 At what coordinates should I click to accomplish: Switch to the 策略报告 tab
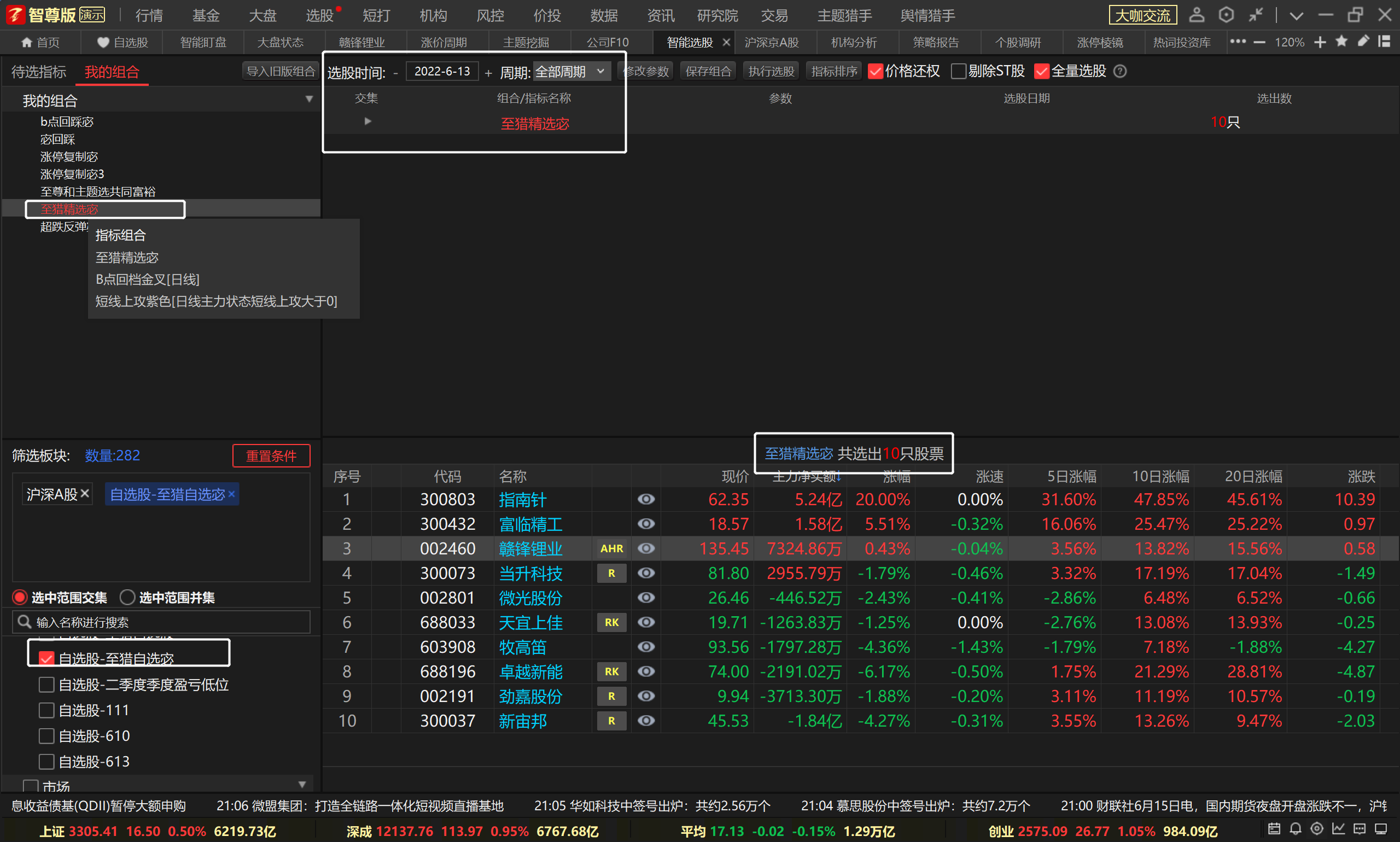point(936,43)
